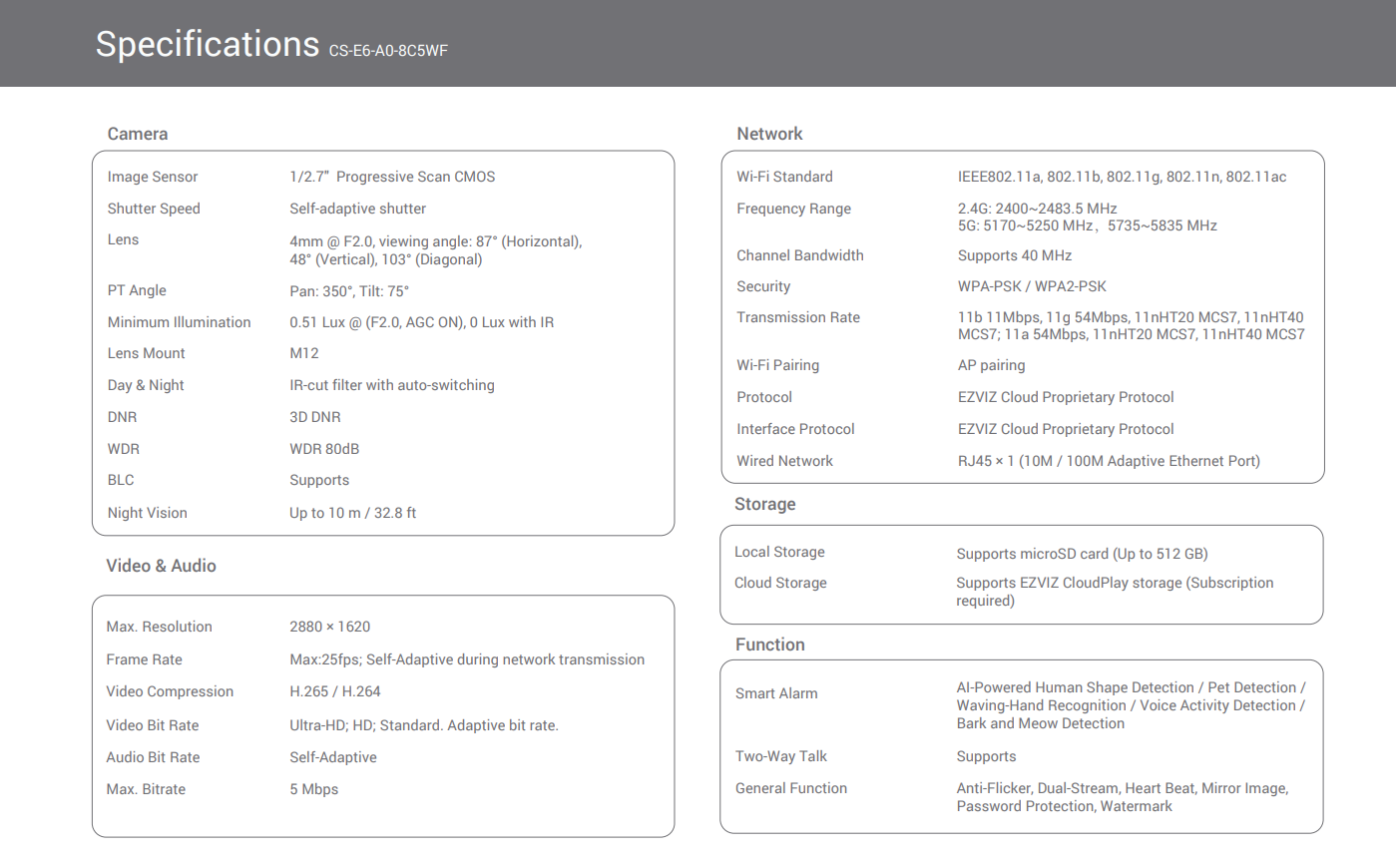Click the Wi-Fi Standard label
The width and height of the screenshot is (1396, 868).
784,177
